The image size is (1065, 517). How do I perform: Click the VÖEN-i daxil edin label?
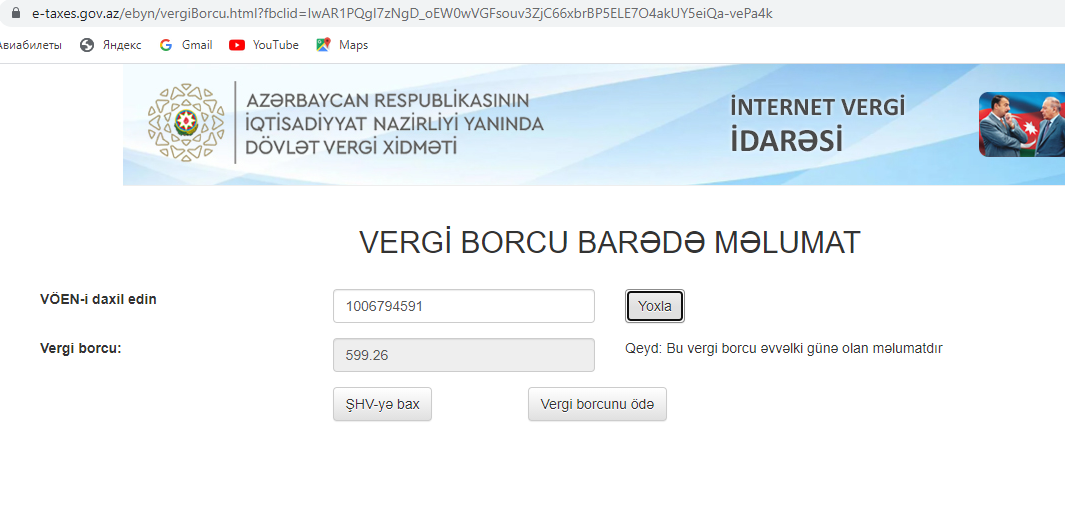click(98, 299)
